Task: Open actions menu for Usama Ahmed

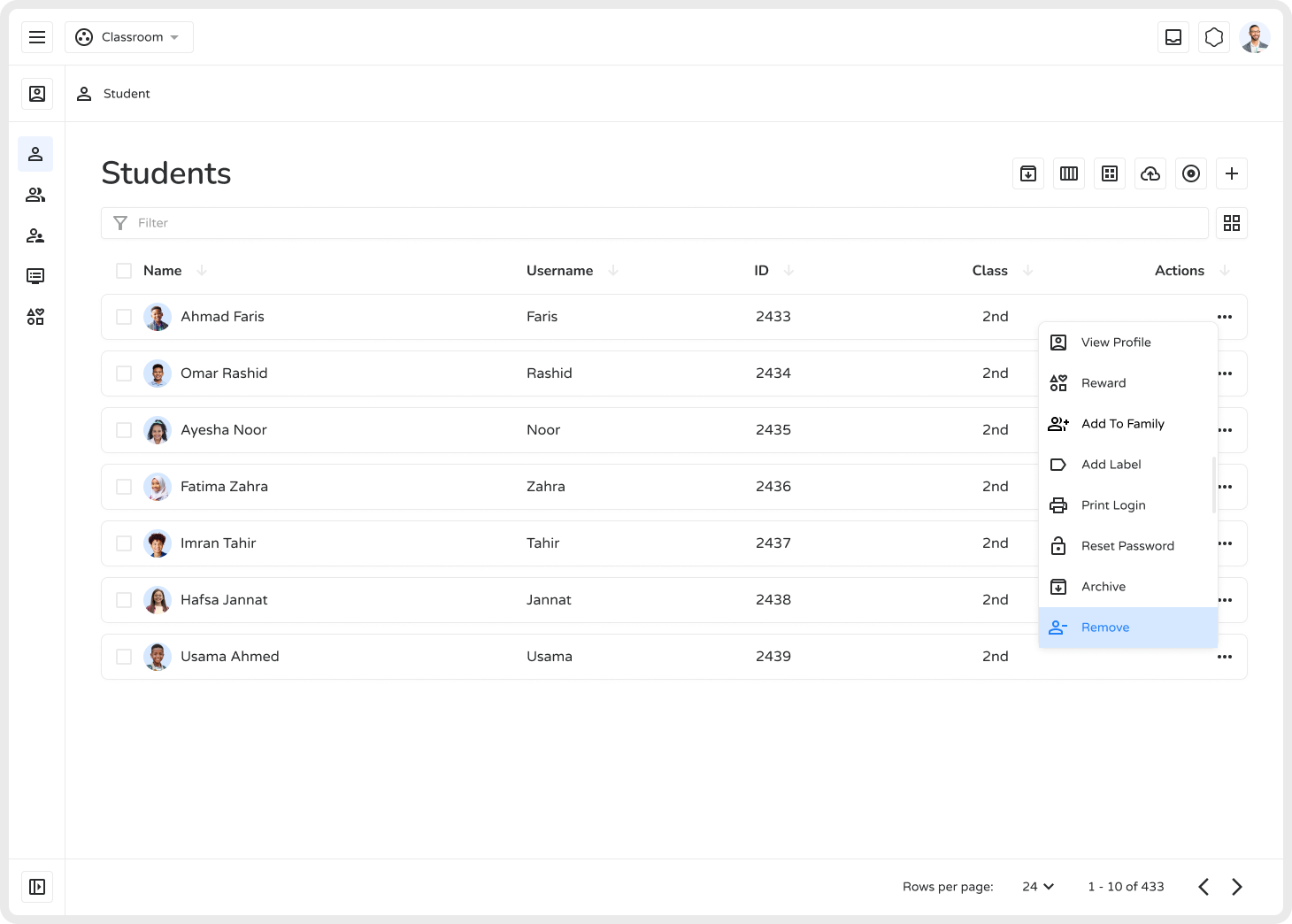Action: (x=1225, y=657)
